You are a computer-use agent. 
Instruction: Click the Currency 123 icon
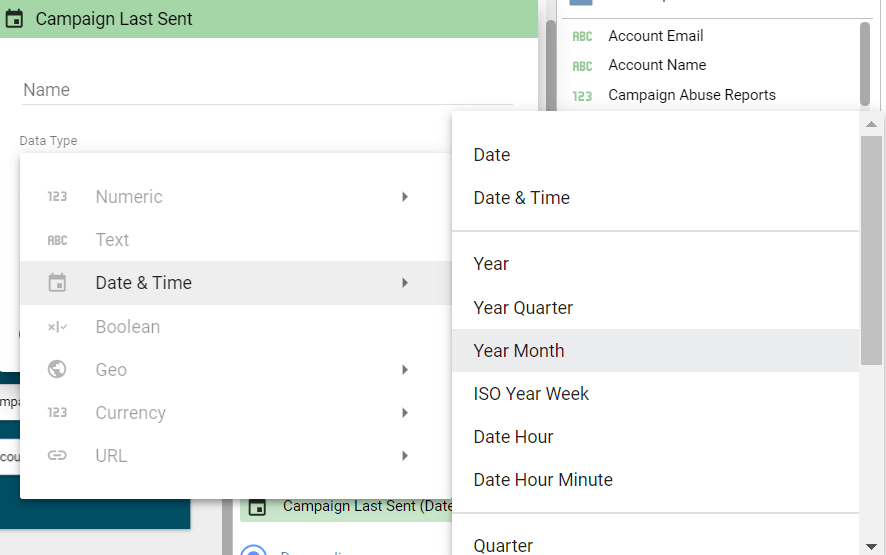pyautogui.click(x=58, y=413)
